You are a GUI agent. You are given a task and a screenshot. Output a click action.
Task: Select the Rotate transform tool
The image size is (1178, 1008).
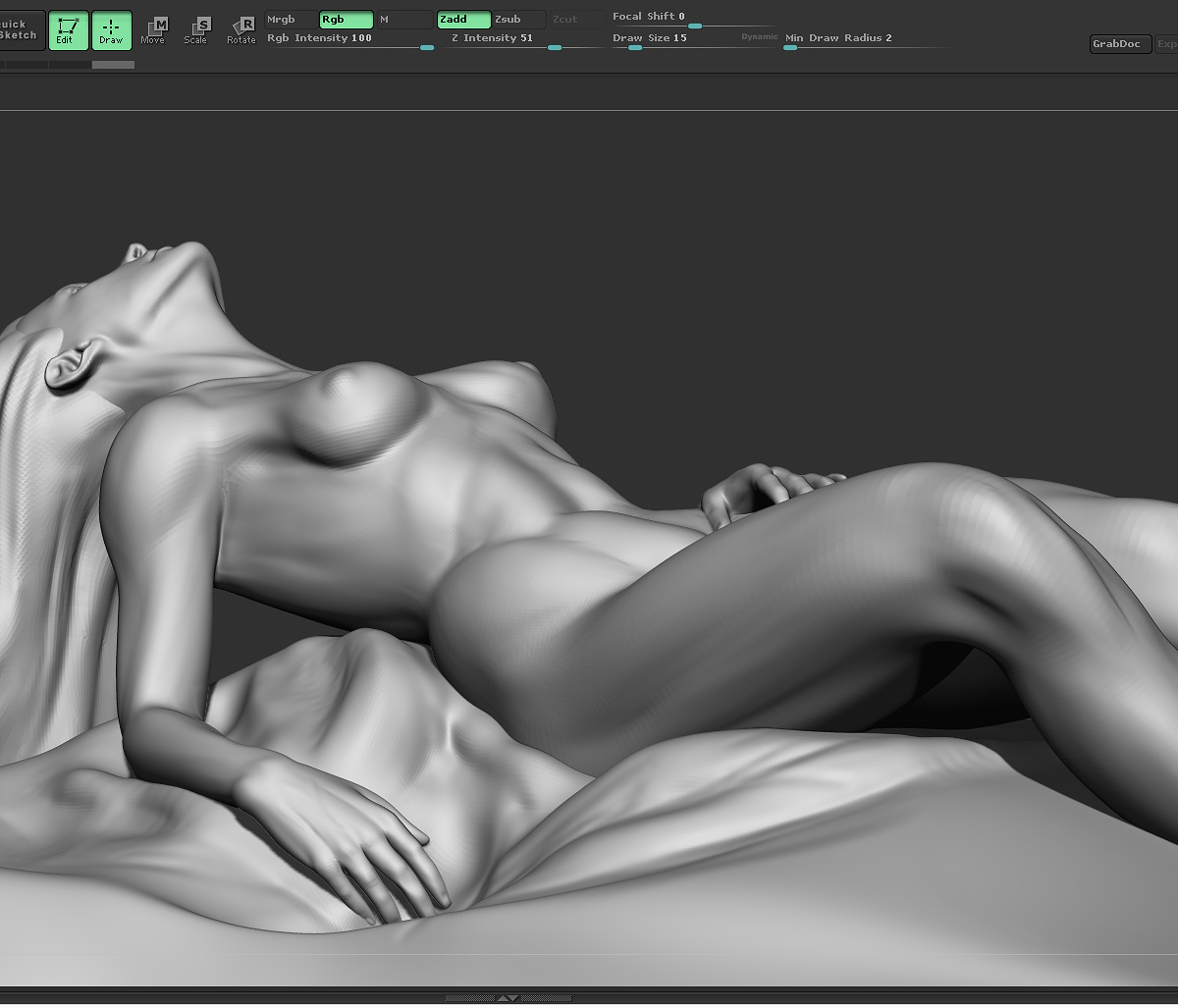(241, 30)
